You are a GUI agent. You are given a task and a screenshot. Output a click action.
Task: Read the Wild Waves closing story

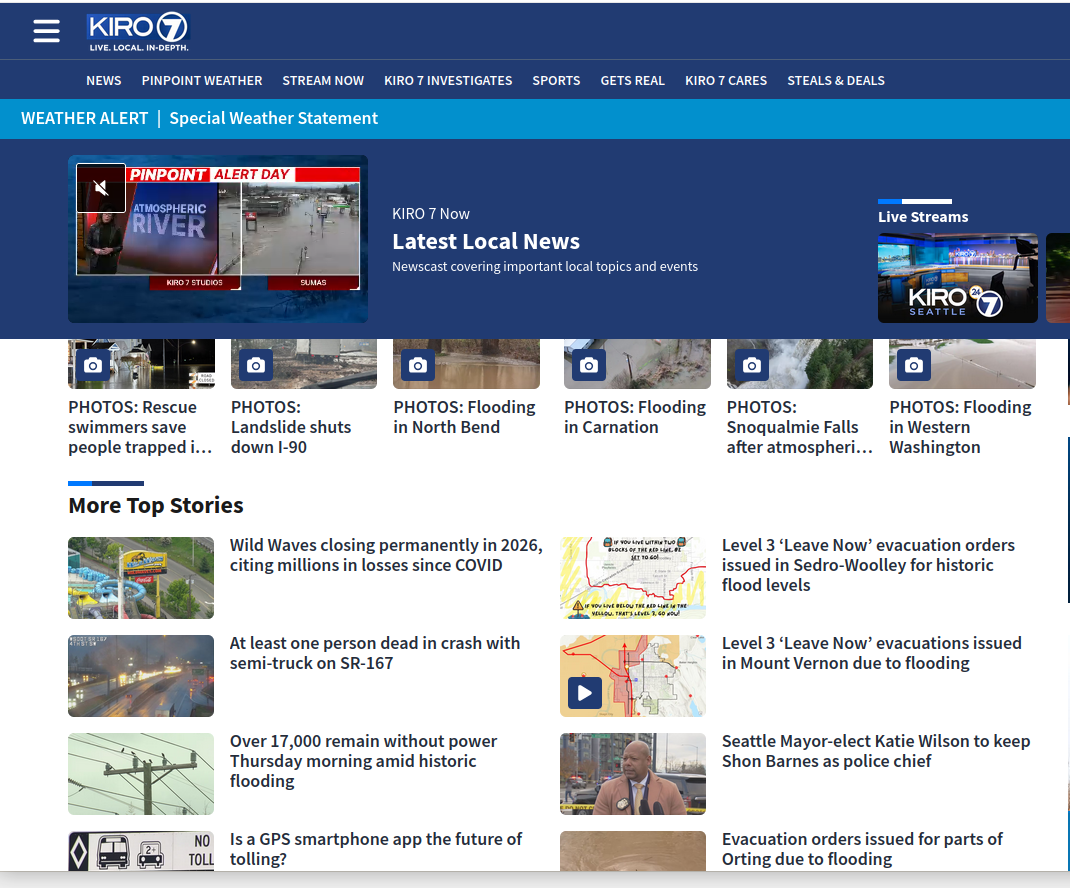pyautogui.click(x=386, y=555)
